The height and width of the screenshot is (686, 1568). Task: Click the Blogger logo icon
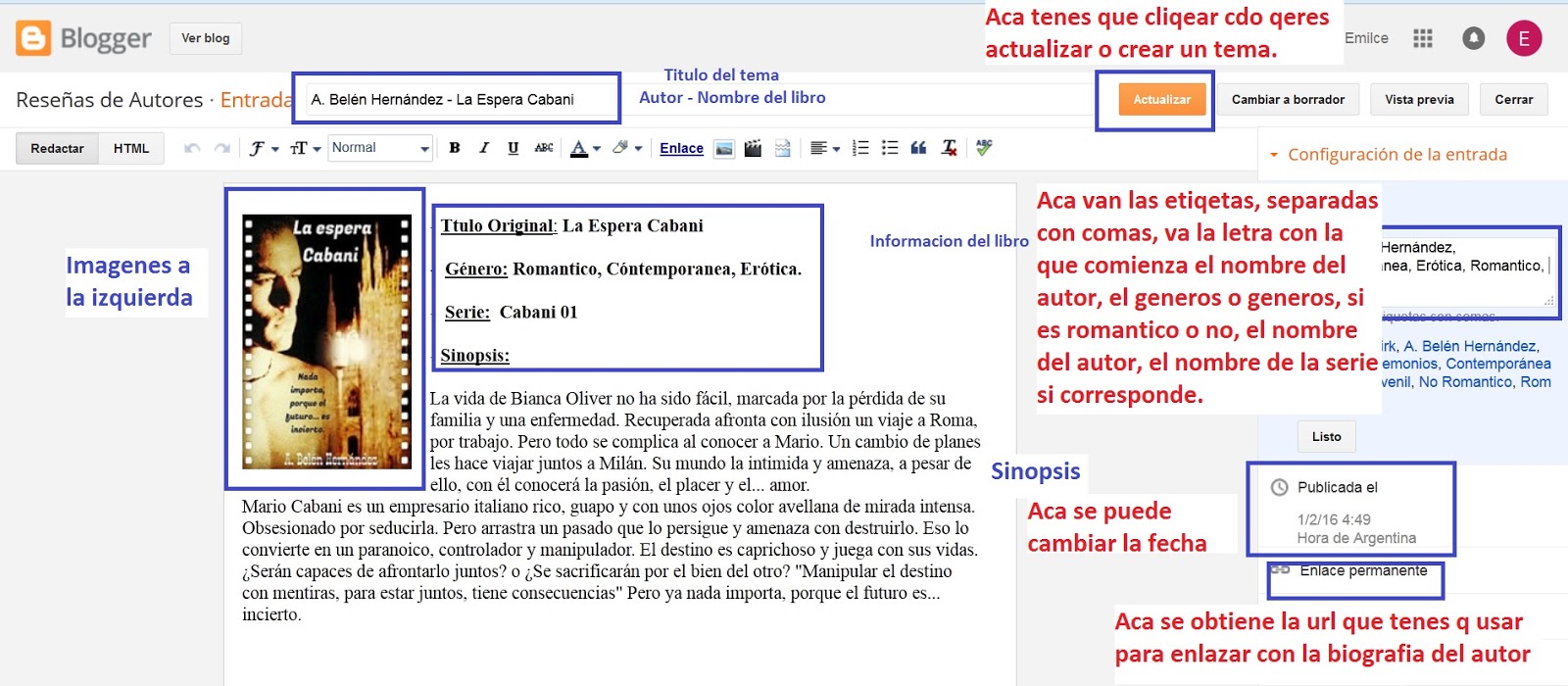point(32,38)
